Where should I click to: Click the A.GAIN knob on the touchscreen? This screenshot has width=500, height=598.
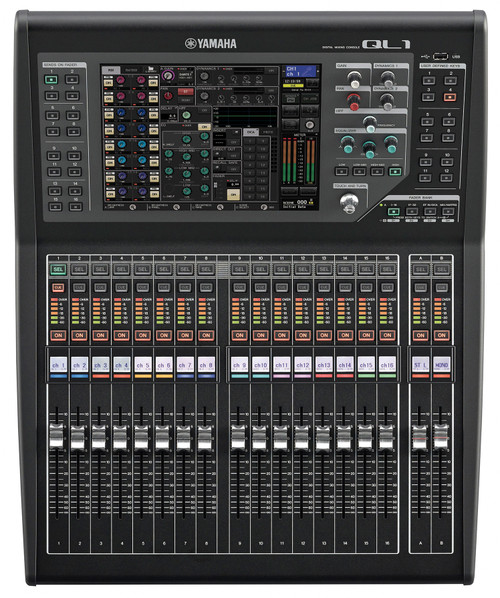[167, 76]
